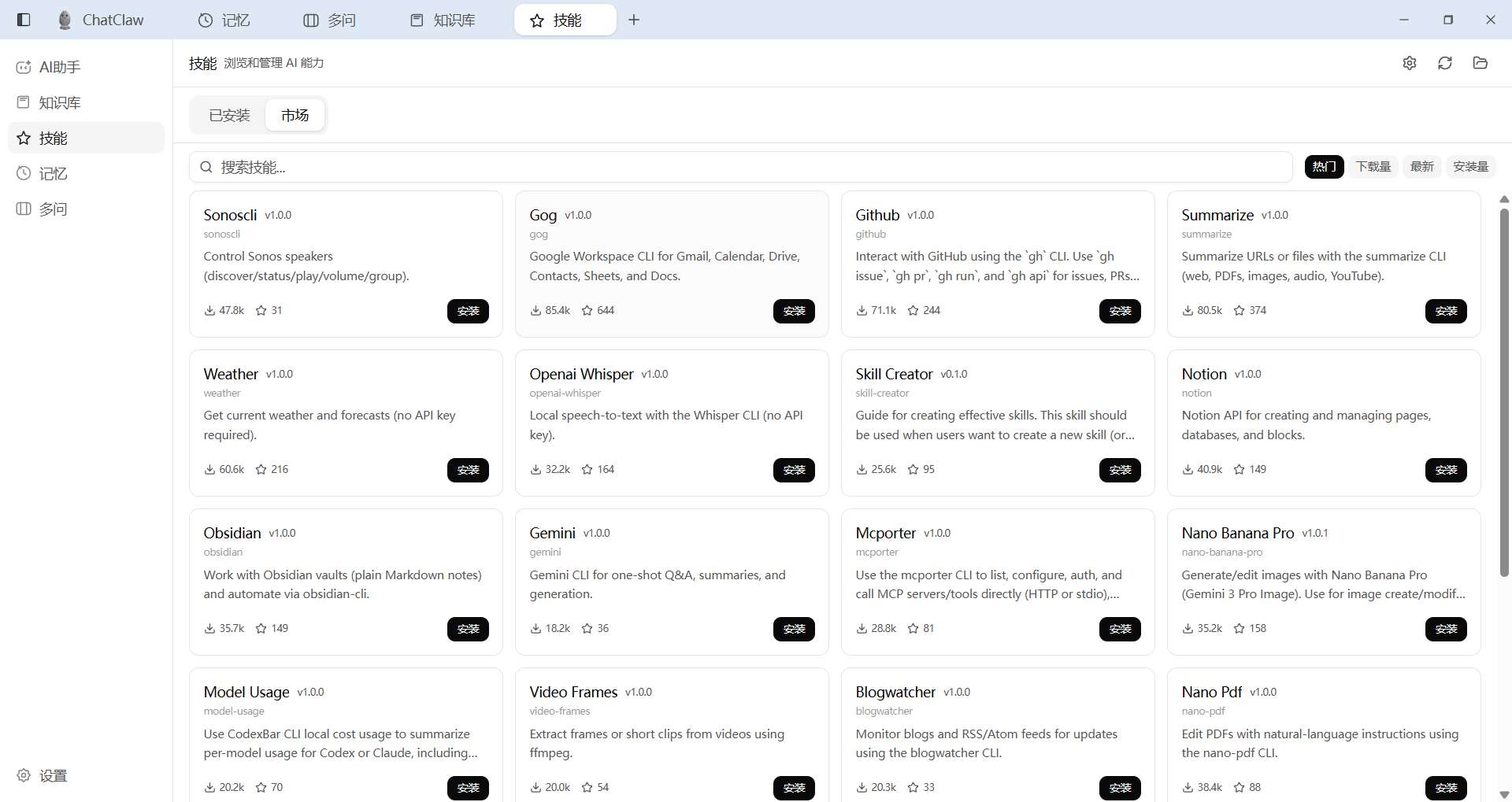This screenshot has height=802, width=1512.
Task: Install the Notion skill
Action: pyautogui.click(x=1446, y=471)
